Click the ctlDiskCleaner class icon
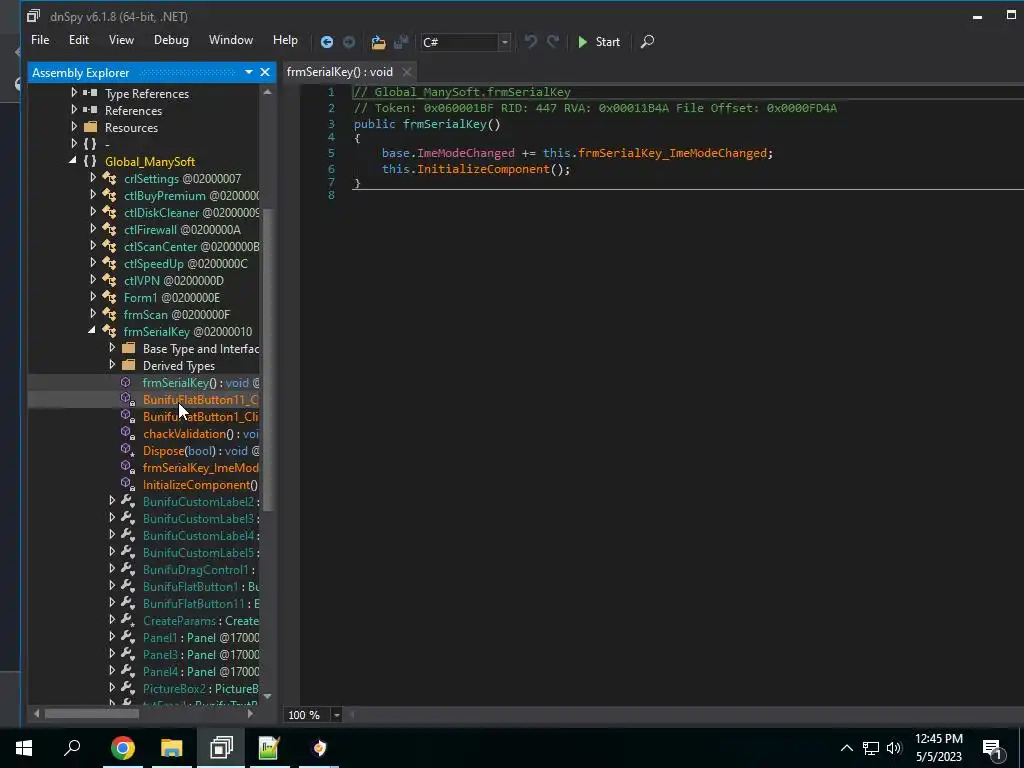 109,212
